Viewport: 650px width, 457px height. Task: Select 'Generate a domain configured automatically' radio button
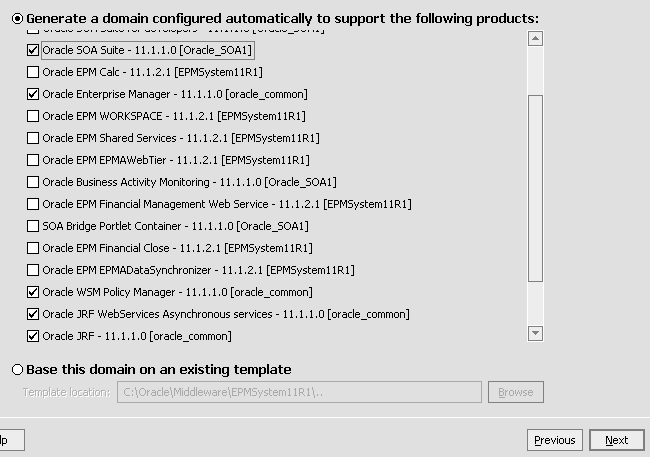[x=17, y=19]
